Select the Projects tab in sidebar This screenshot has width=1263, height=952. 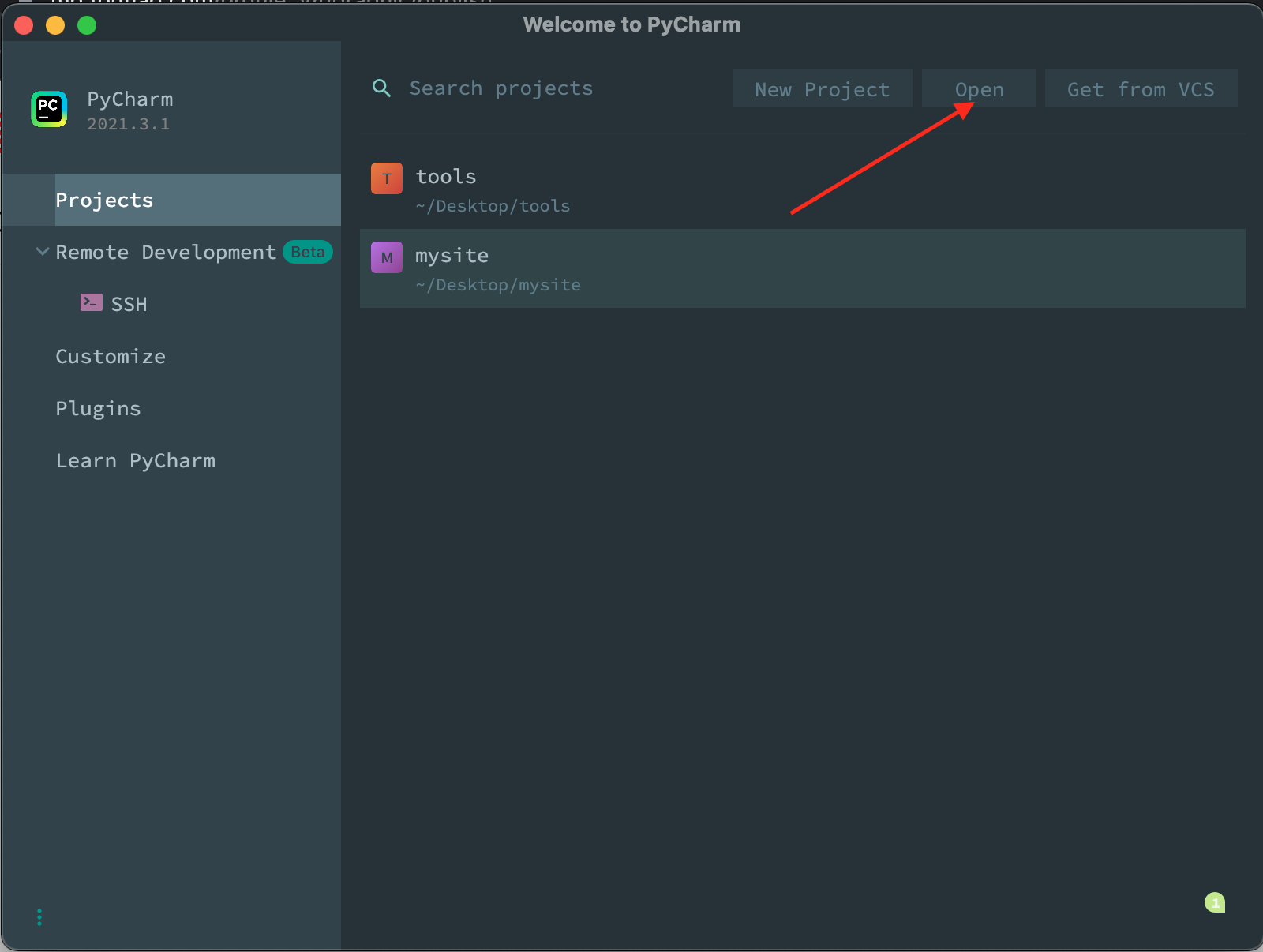pyautogui.click(x=171, y=200)
